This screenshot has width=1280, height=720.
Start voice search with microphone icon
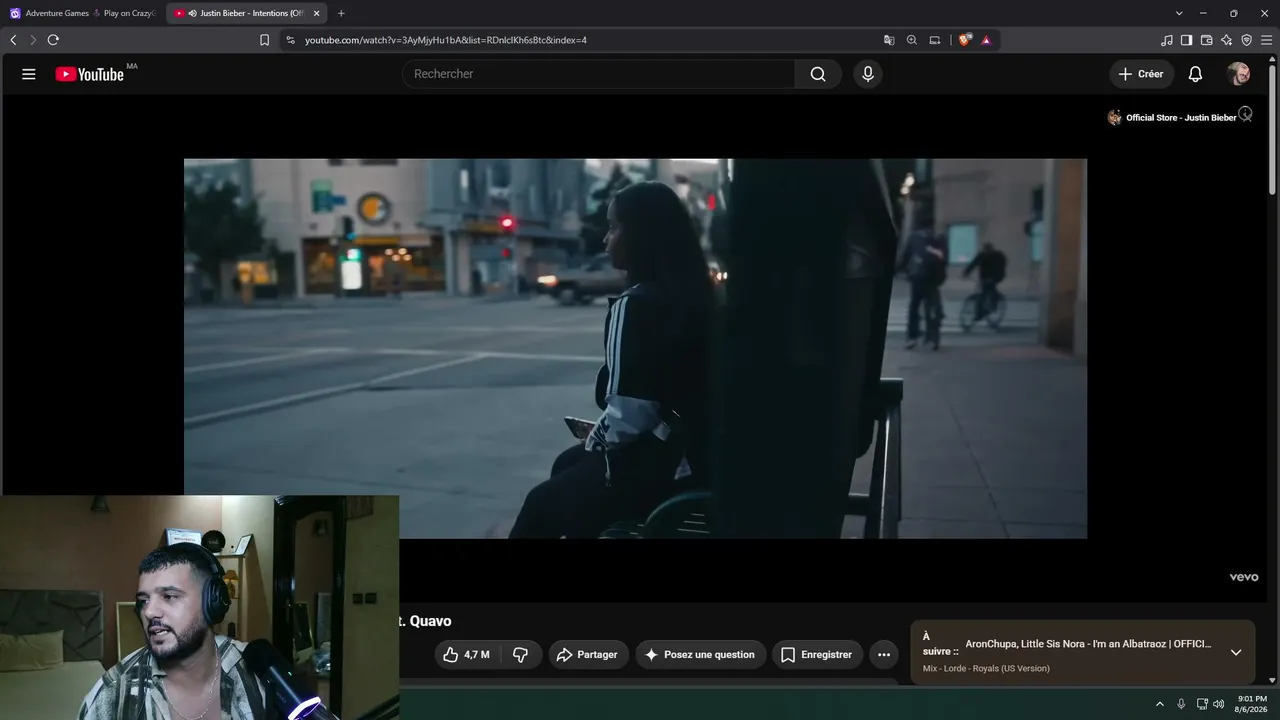868,74
